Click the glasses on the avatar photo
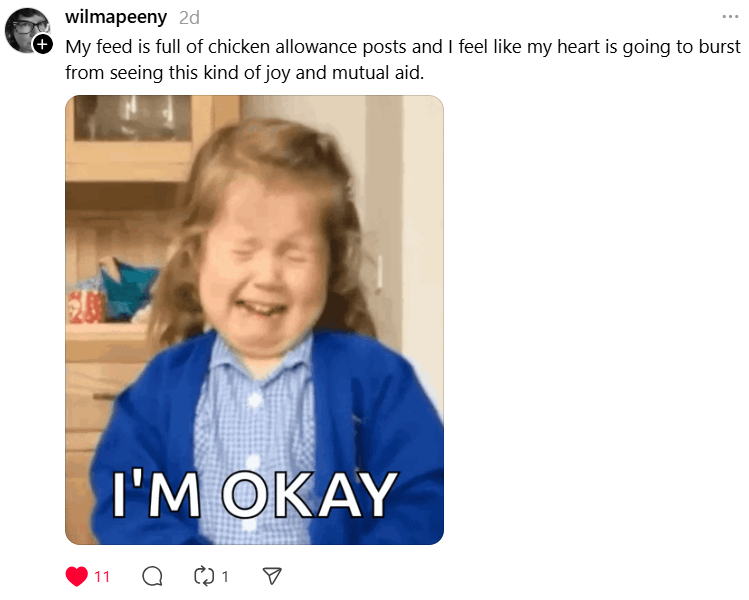The image size is (749, 600). pos(28,27)
